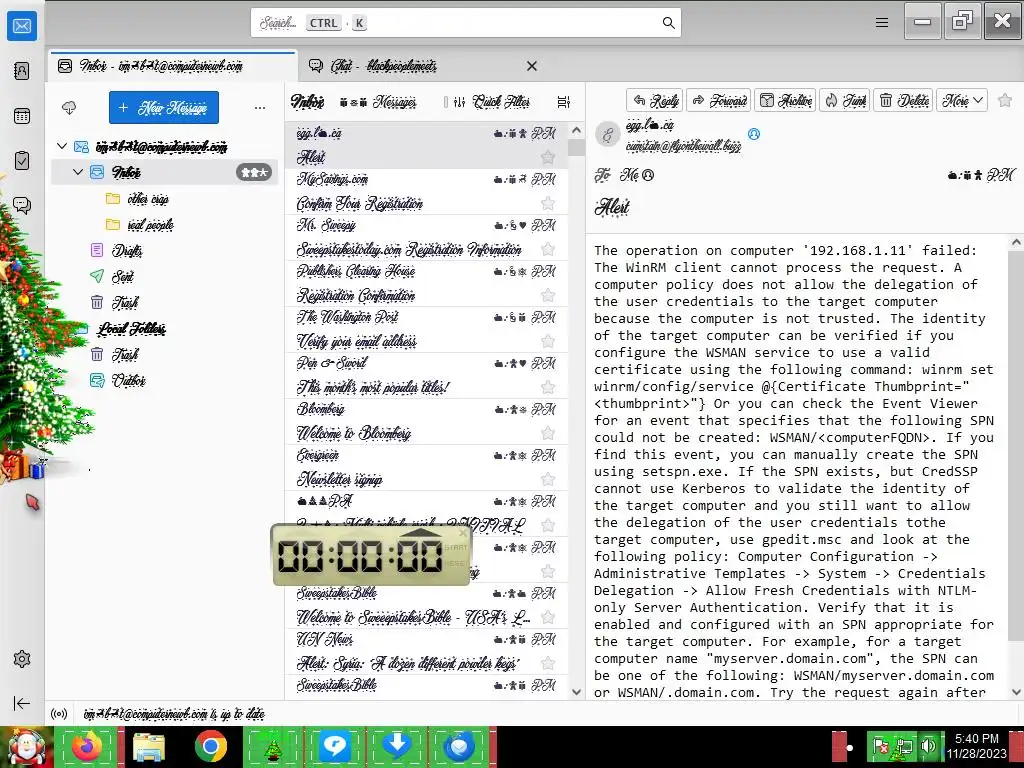Toggle star on the Alert message
Screen dimensions: 1024x768
pos(548,157)
